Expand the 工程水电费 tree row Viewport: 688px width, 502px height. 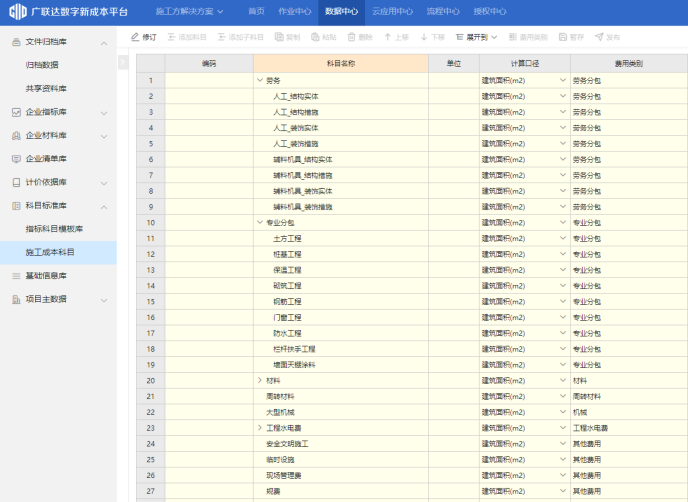pos(260,428)
